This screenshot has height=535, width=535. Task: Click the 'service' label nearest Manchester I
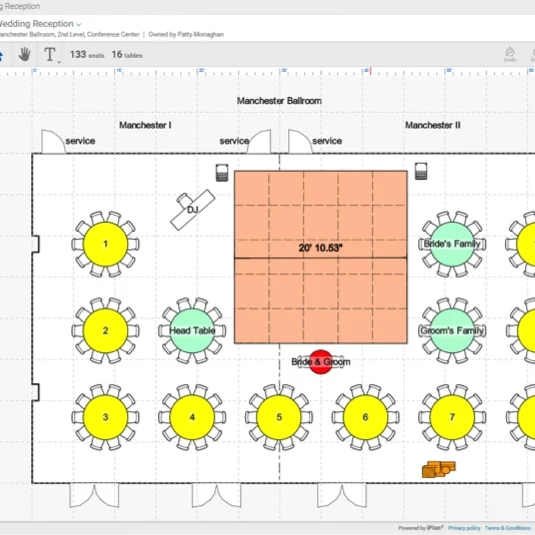(x=80, y=141)
